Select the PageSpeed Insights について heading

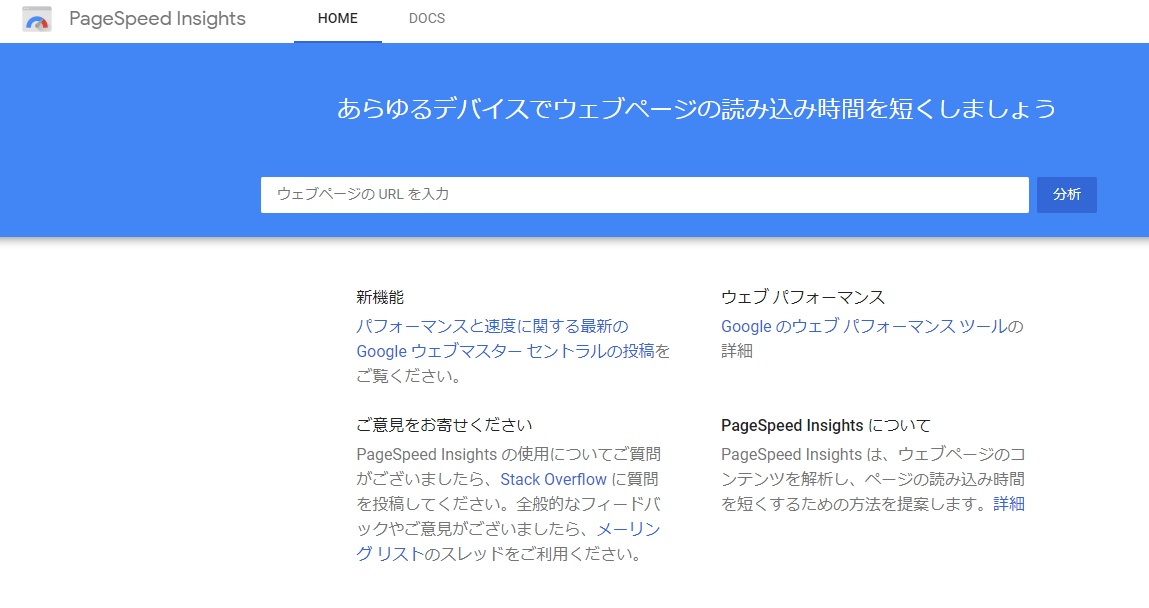[826, 426]
